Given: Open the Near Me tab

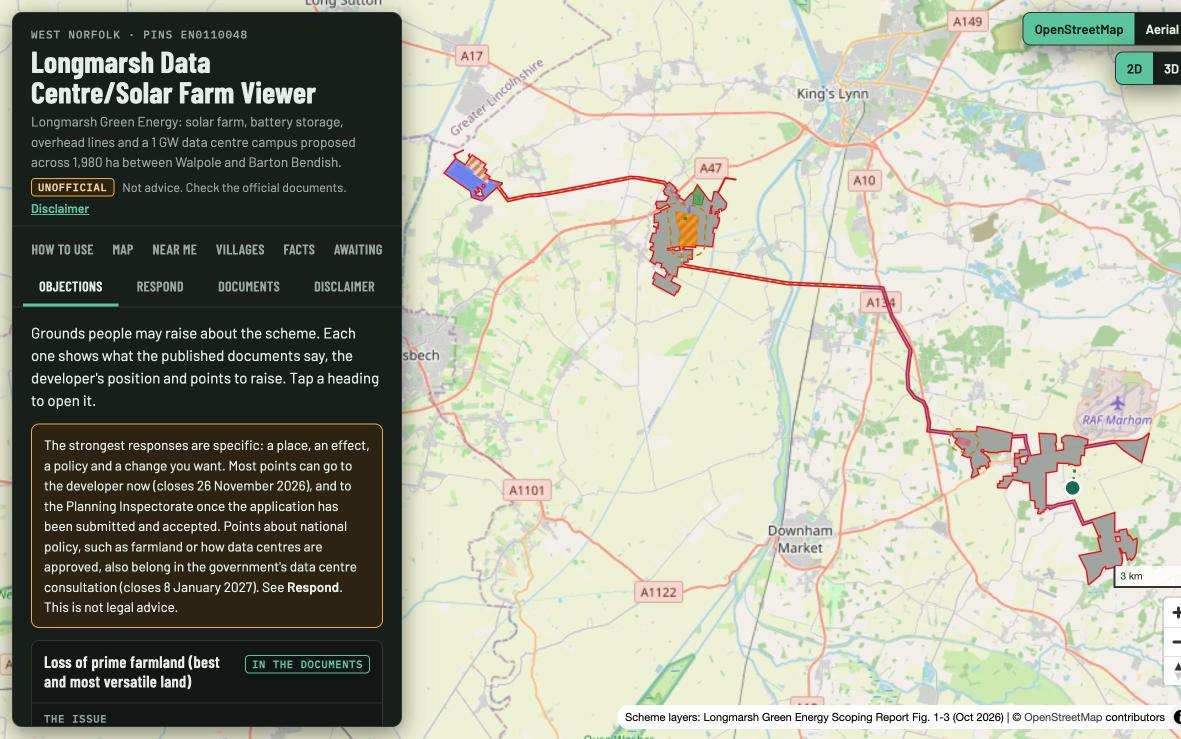Looking at the screenshot, I should click(x=174, y=249).
